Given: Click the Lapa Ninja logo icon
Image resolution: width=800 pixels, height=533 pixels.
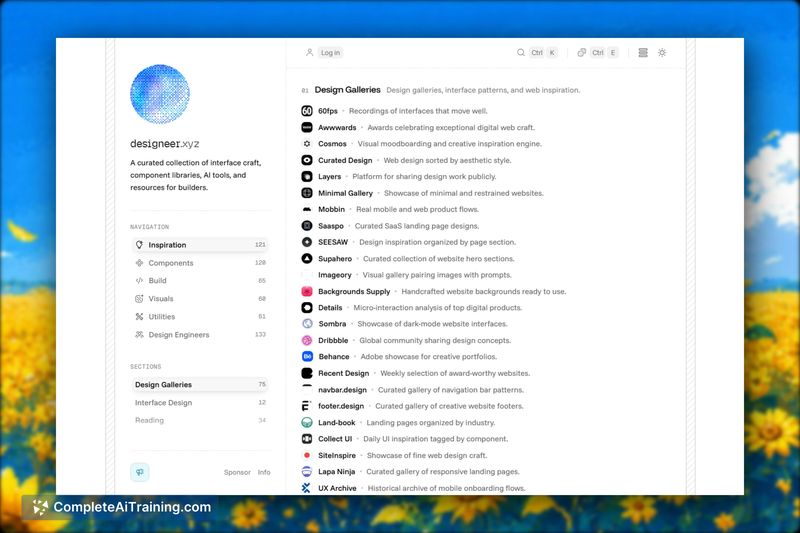Looking at the screenshot, I should [x=307, y=471].
